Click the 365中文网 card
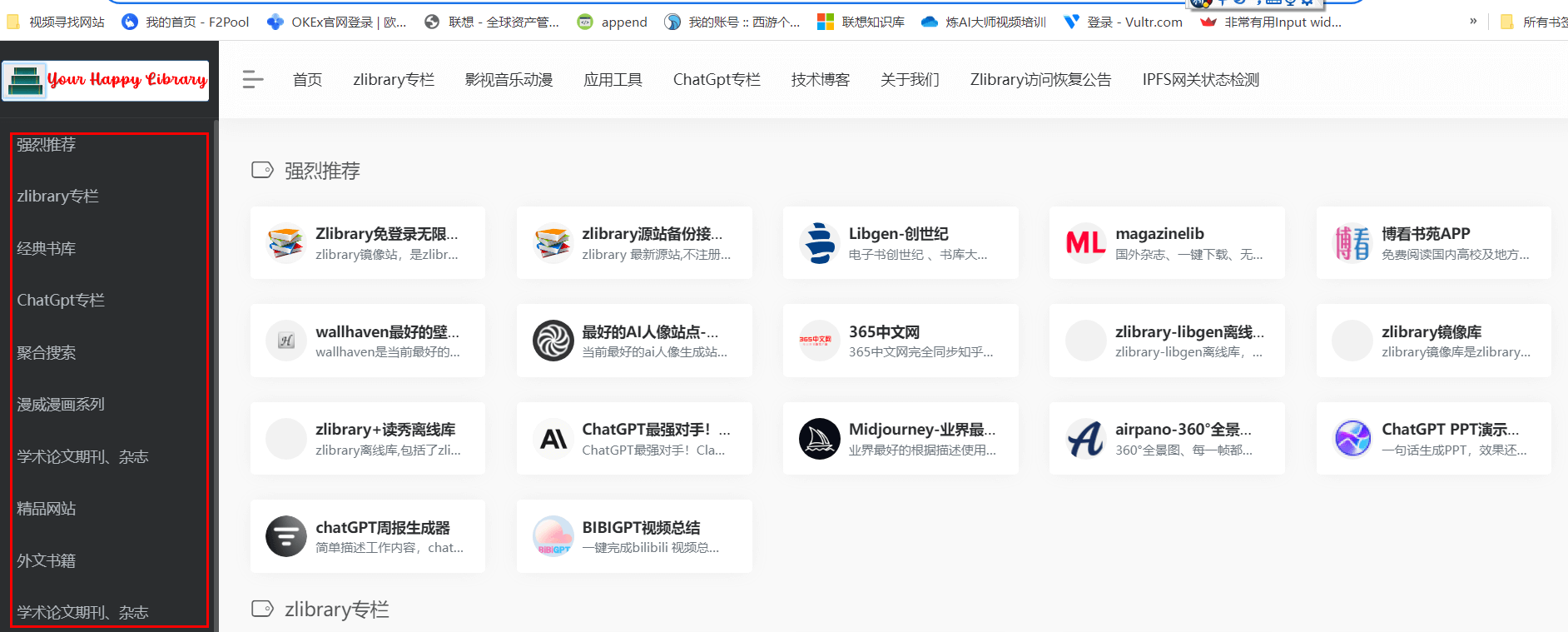The height and width of the screenshot is (632, 1568). point(900,341)
